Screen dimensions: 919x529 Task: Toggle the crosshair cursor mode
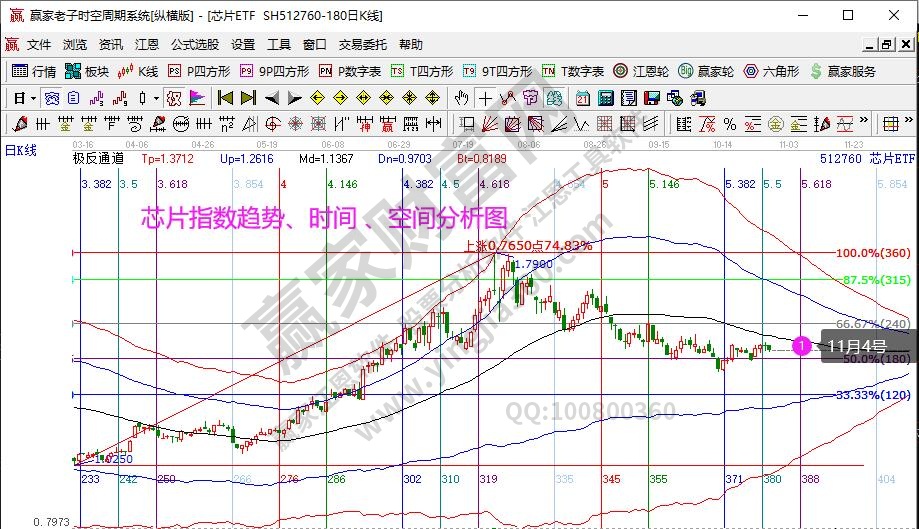coord(485,98)
